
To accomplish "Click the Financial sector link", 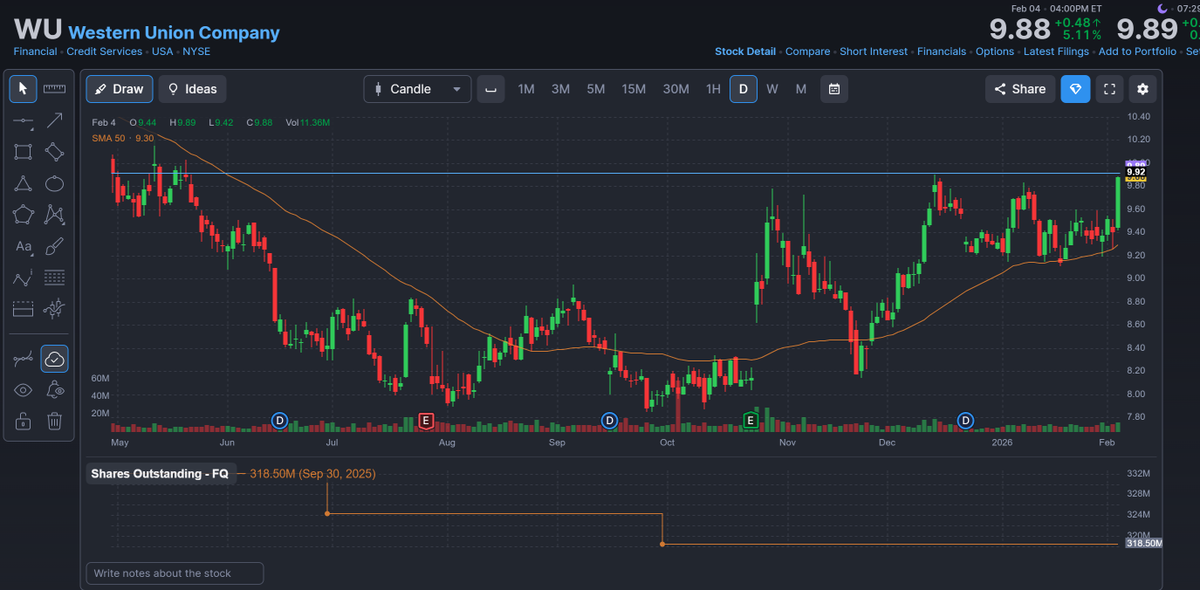I will pos(35,51).
